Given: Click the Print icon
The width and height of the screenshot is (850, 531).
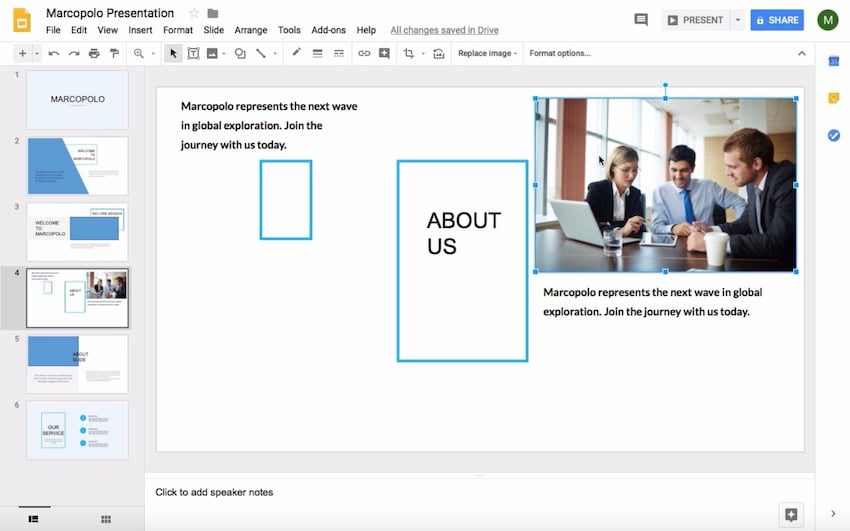Looking at the screenshot, I should click(x=93, y=53).
